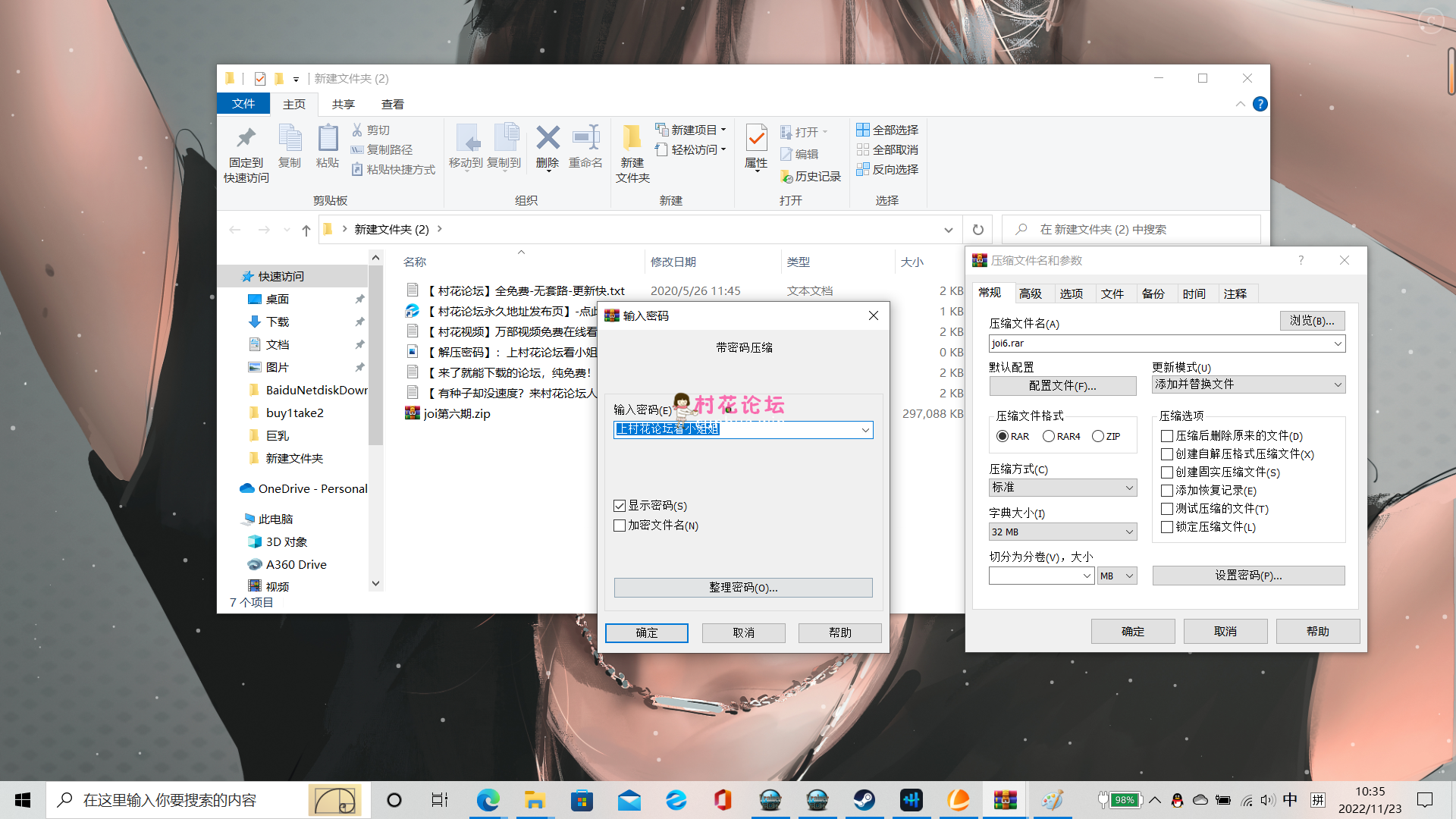The width and height of the screenshot is (1456, 819).
Task: Click the WinRAR icon in taskbar
Action: 1005,800
